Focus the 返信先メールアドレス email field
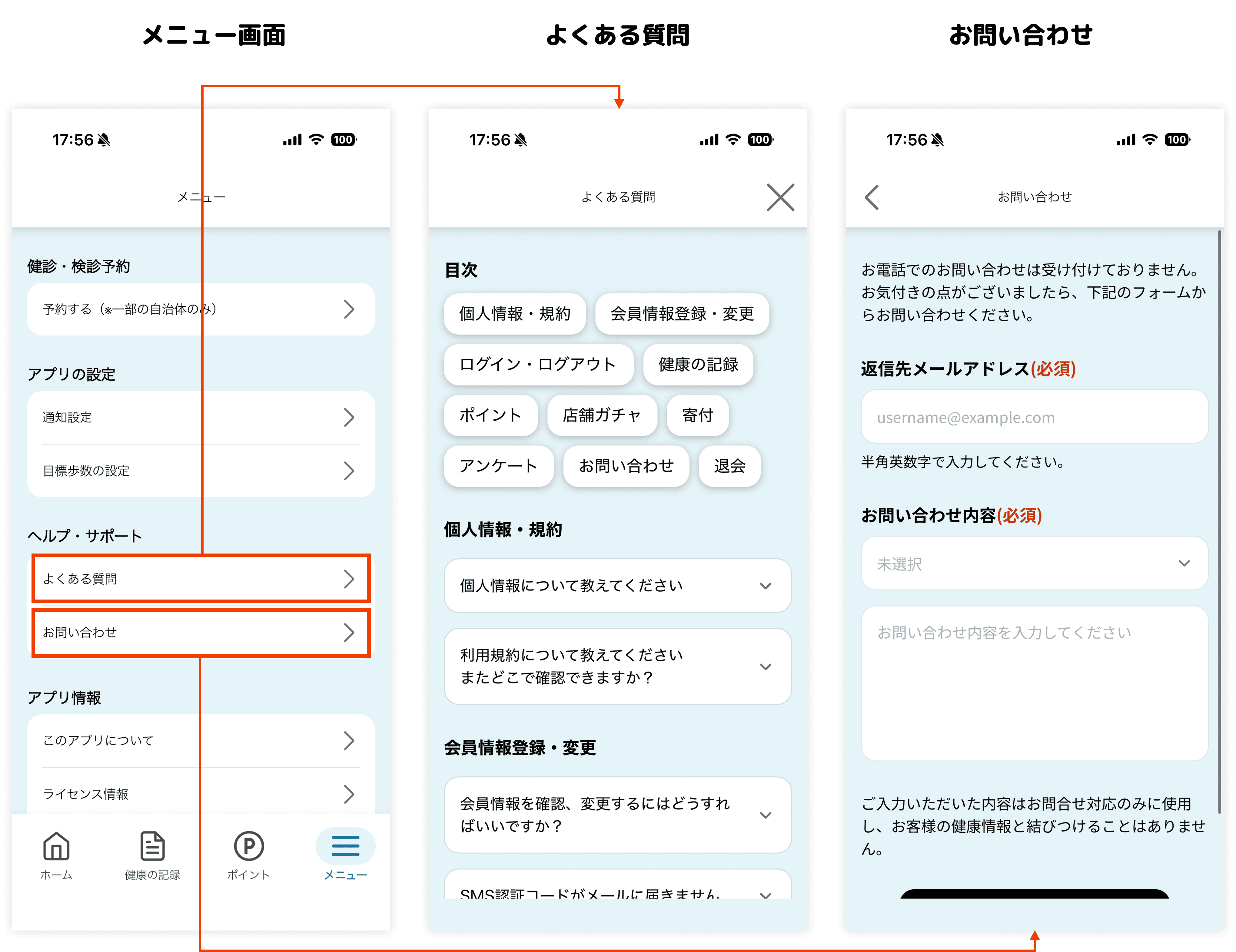The height and width of the screenshot is (952, 1236). click(x=1034, y=417)
